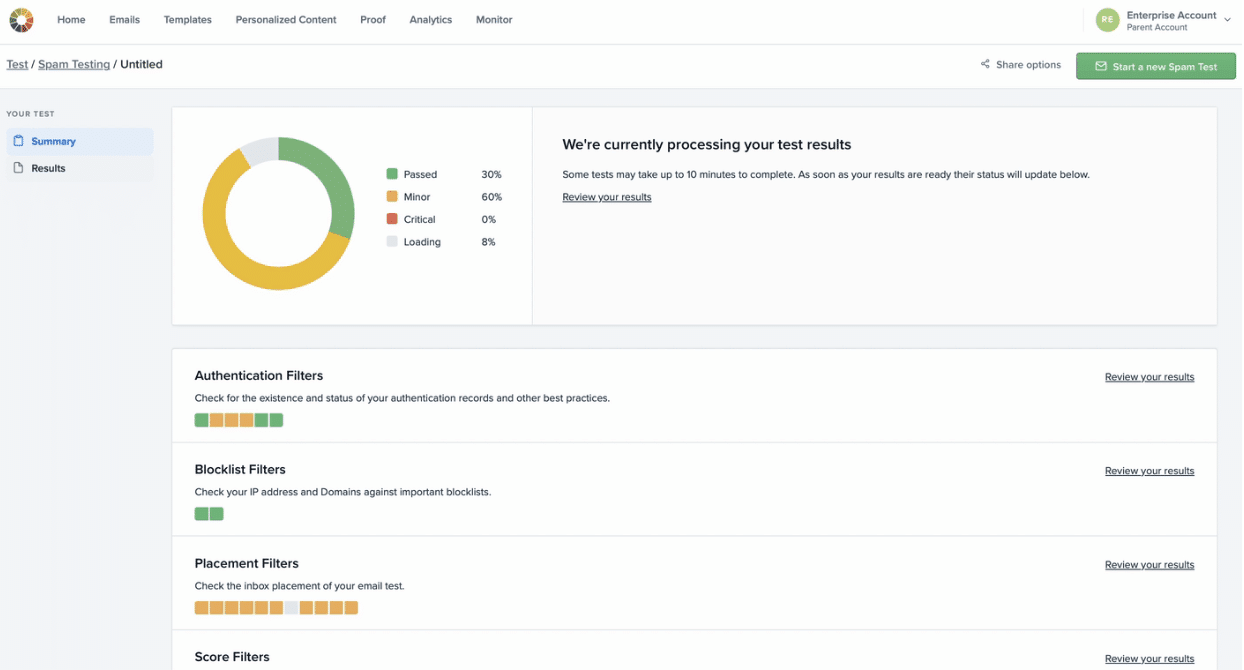Expand the Enterprise Account dropdown chevron
Image resolution: width=1244 pixels, height=670 pixels.
tap(1227, 20)
